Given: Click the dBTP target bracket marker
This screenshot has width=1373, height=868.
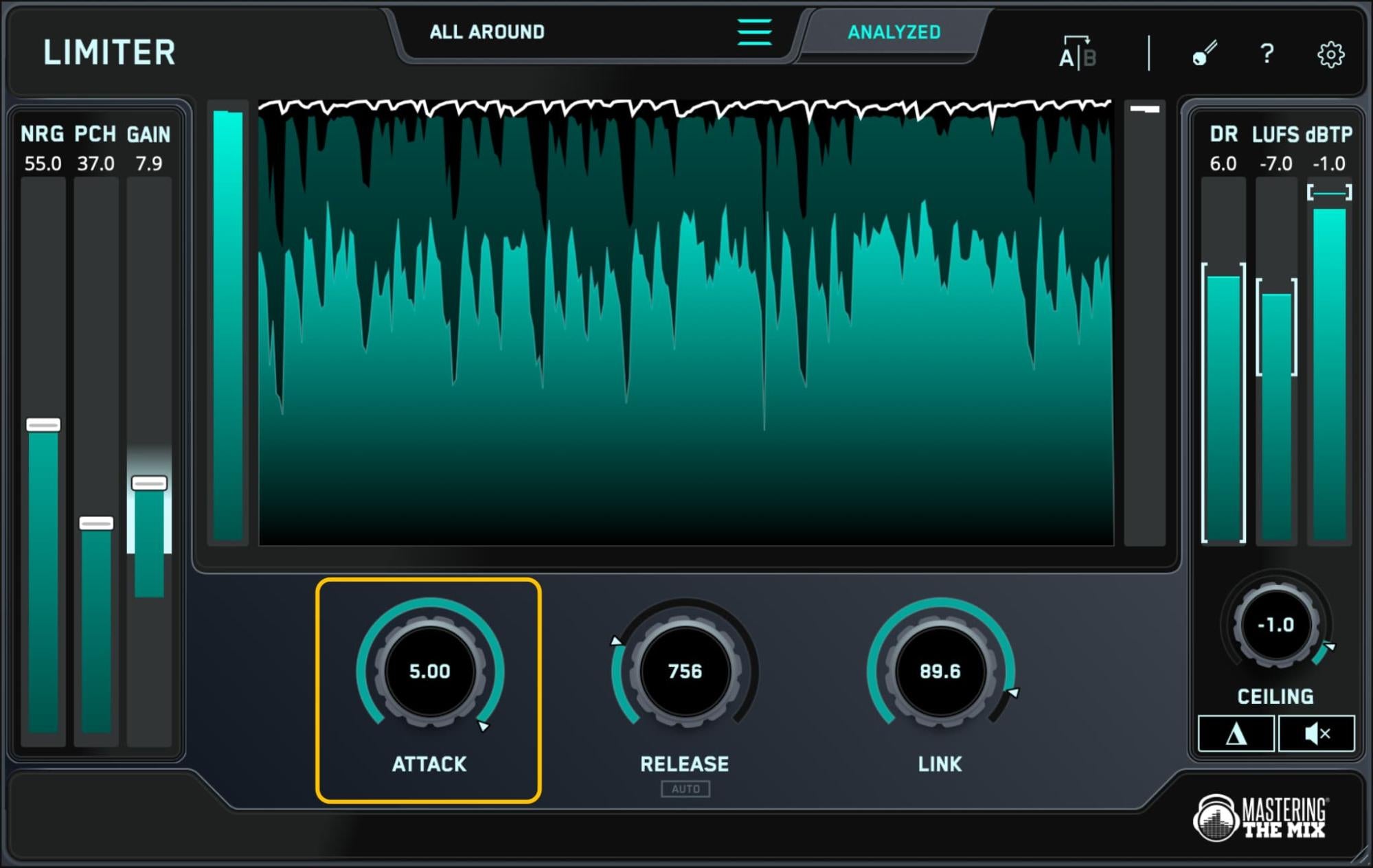Looking at the screenshot, I should [x=1329, y=192].
